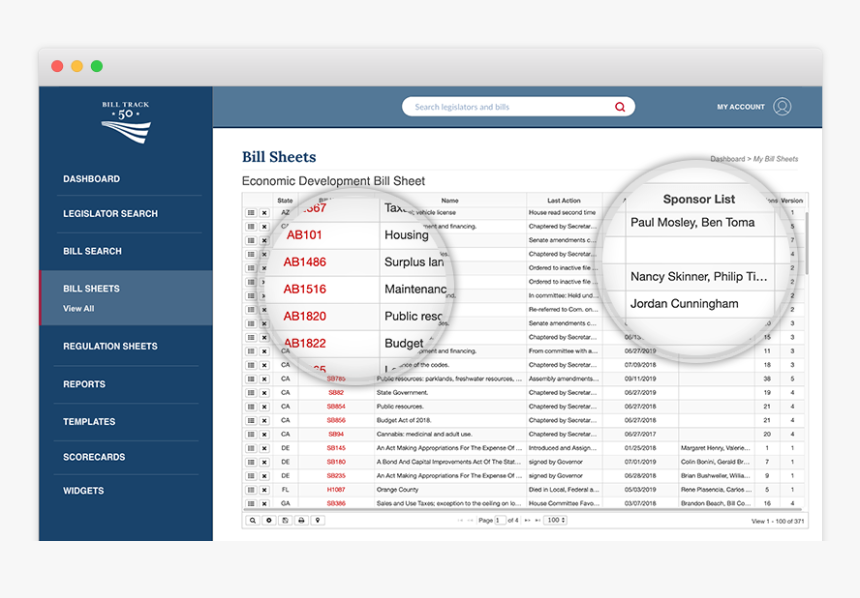Open Reports in the sidebar

84,384
